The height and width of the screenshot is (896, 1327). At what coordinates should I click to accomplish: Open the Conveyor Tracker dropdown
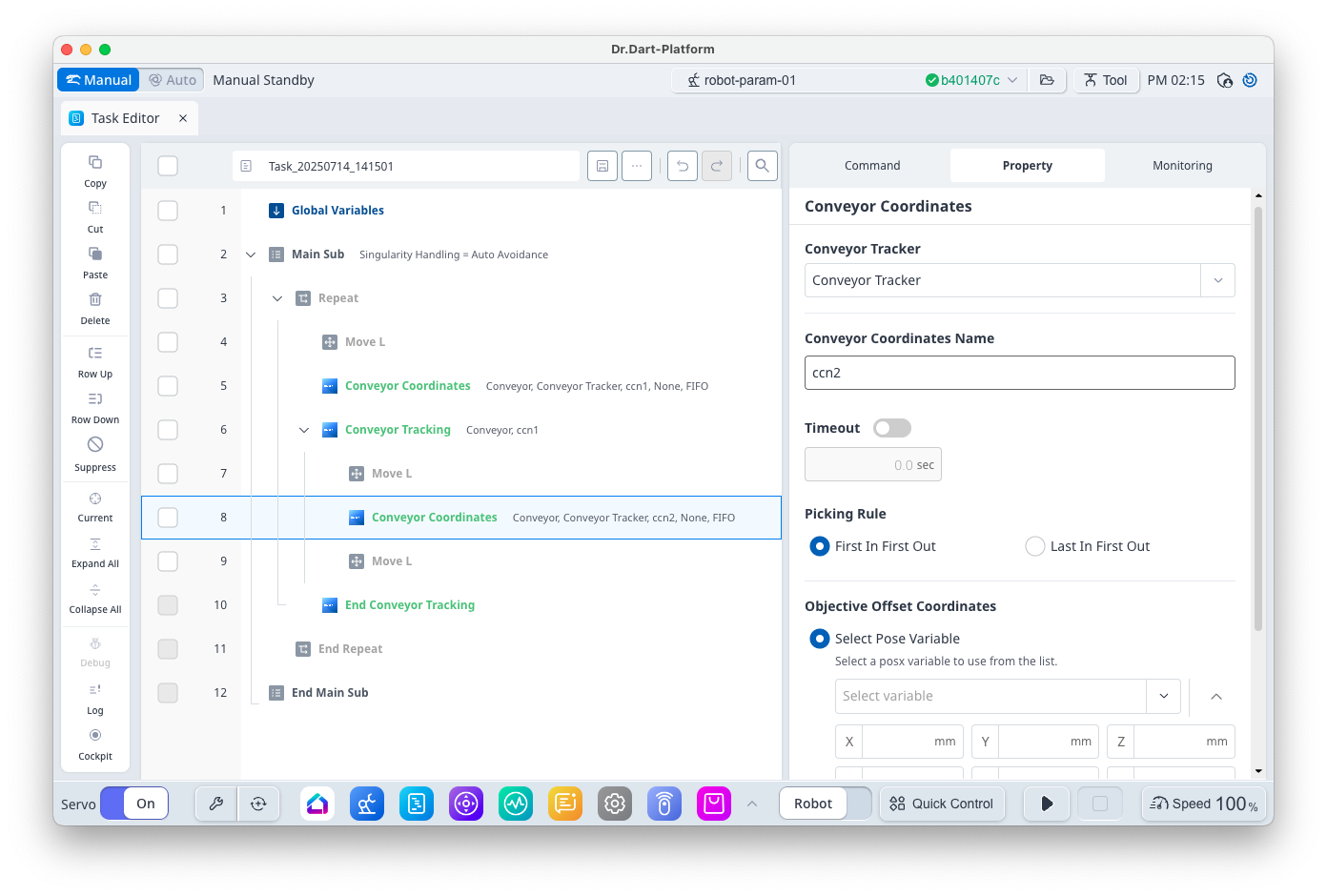click(1217, 280)
